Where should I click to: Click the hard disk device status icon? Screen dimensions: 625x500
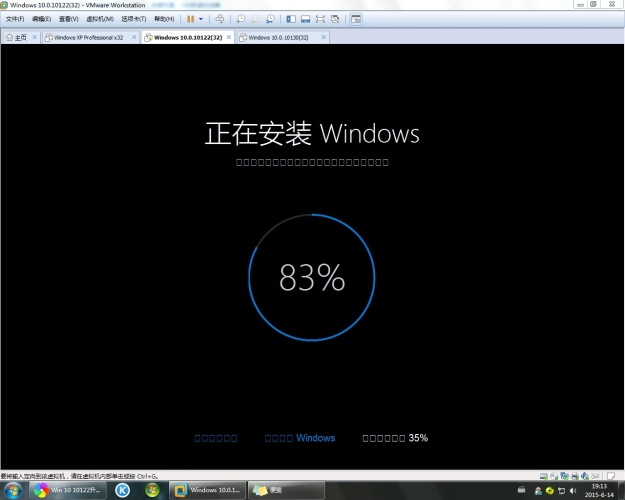pos(543,476)
